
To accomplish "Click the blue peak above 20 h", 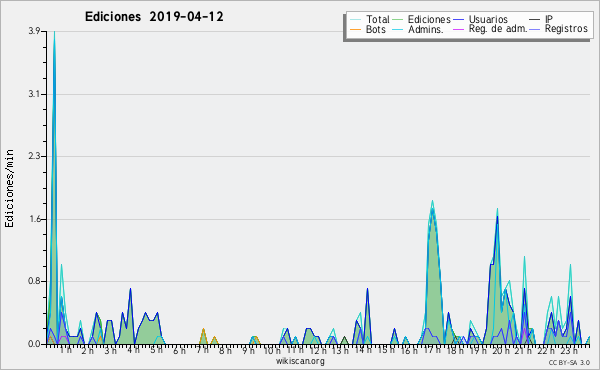I will click(497, 217).
